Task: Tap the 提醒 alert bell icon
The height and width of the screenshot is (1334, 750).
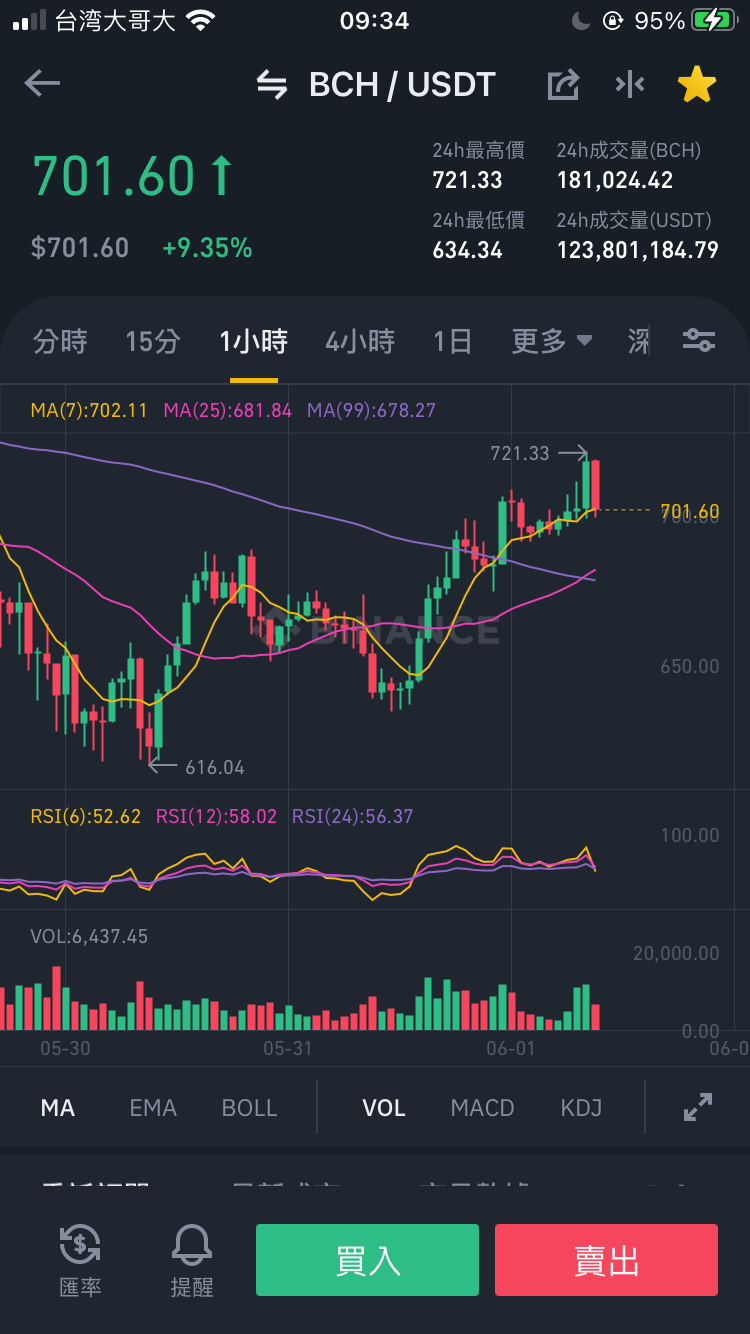Action: click(192, 1260)
